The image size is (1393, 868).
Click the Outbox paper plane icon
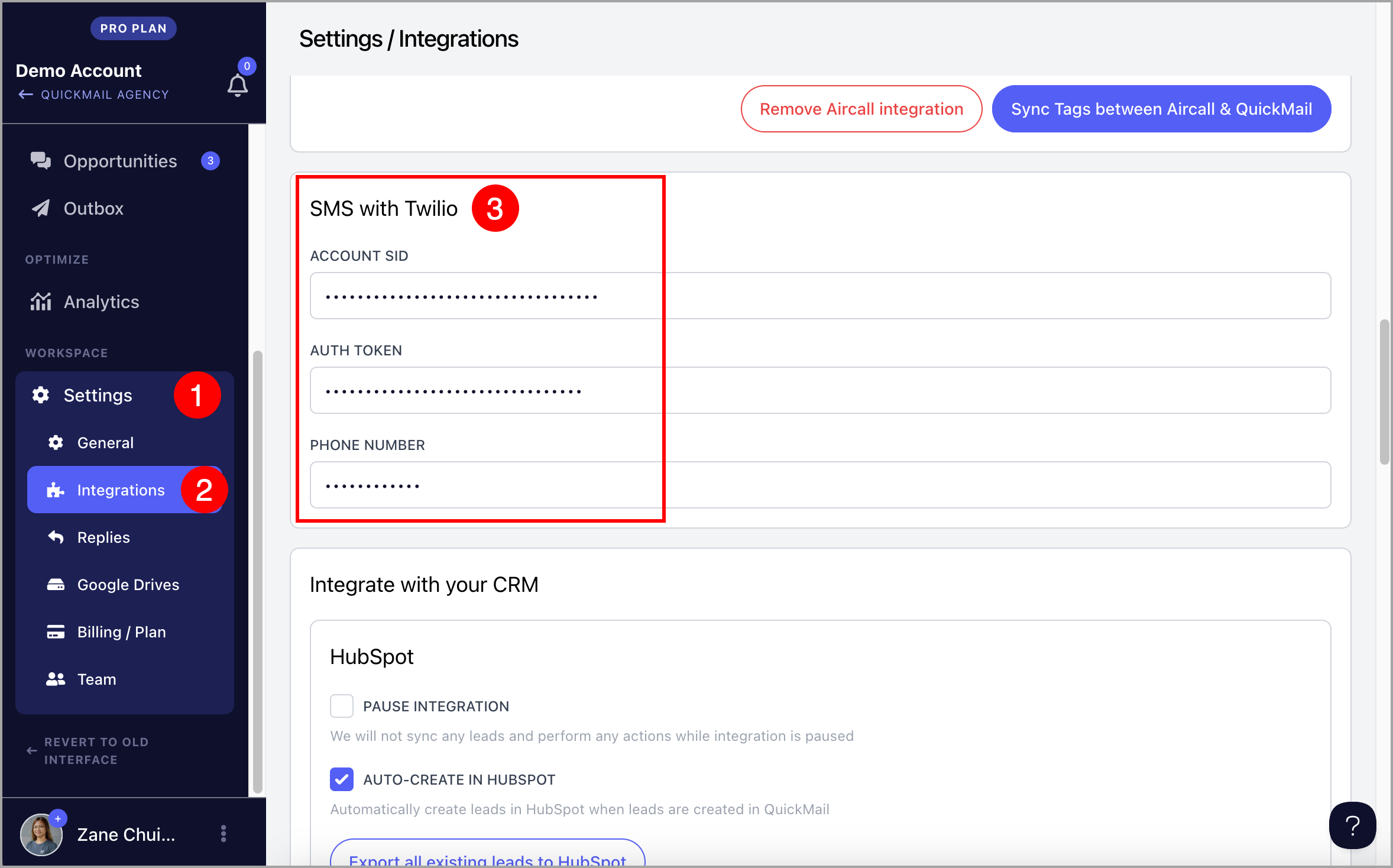click(x=41, y=208)
